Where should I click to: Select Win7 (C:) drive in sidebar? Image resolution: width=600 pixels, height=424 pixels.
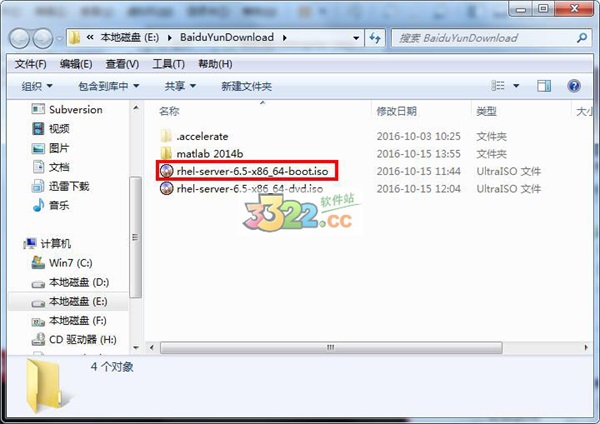tap(62, 263)
